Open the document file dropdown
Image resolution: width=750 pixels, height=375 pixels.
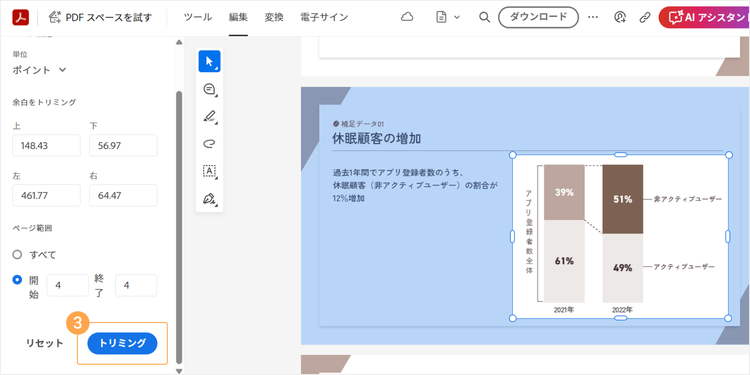pos(448,17)
